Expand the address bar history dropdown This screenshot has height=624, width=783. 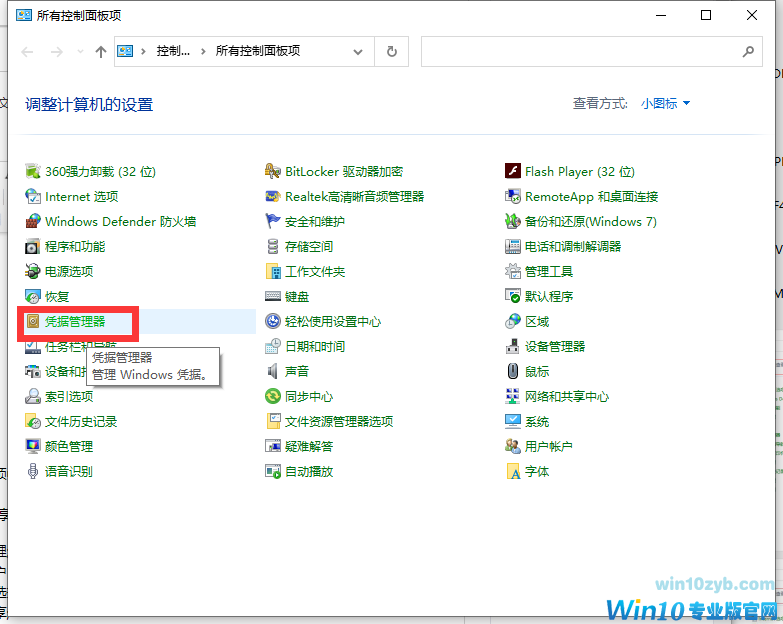tap(360, 51)
